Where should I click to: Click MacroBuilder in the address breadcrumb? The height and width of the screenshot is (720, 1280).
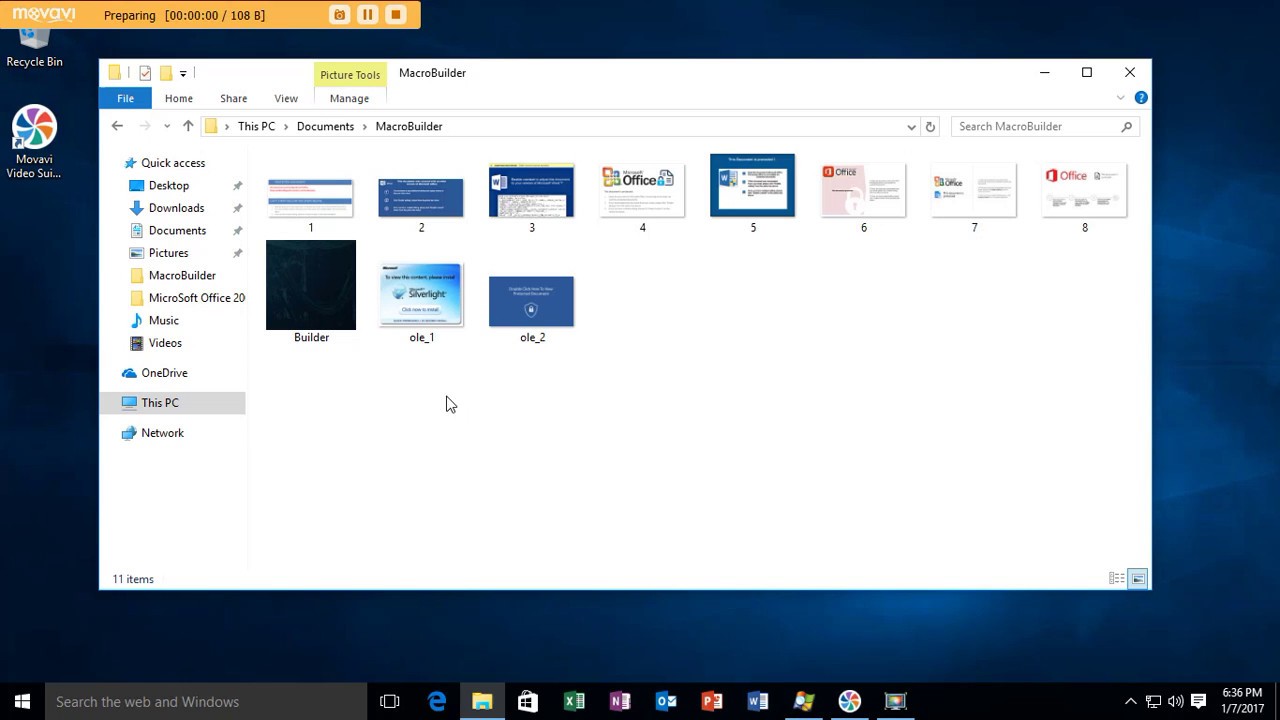pos(409,126)
